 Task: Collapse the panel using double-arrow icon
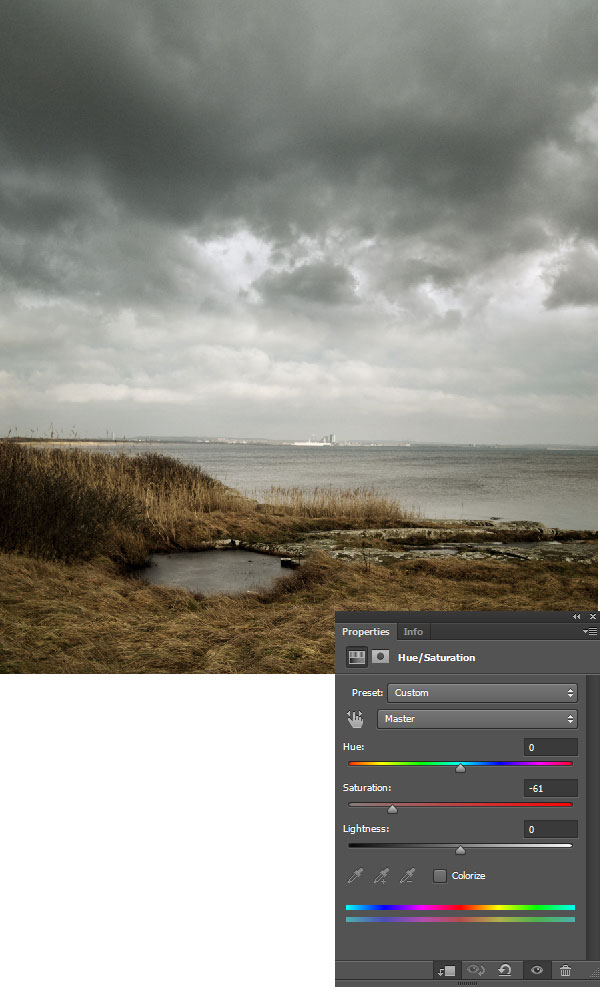pyautogui.click(x=577, y=616)
